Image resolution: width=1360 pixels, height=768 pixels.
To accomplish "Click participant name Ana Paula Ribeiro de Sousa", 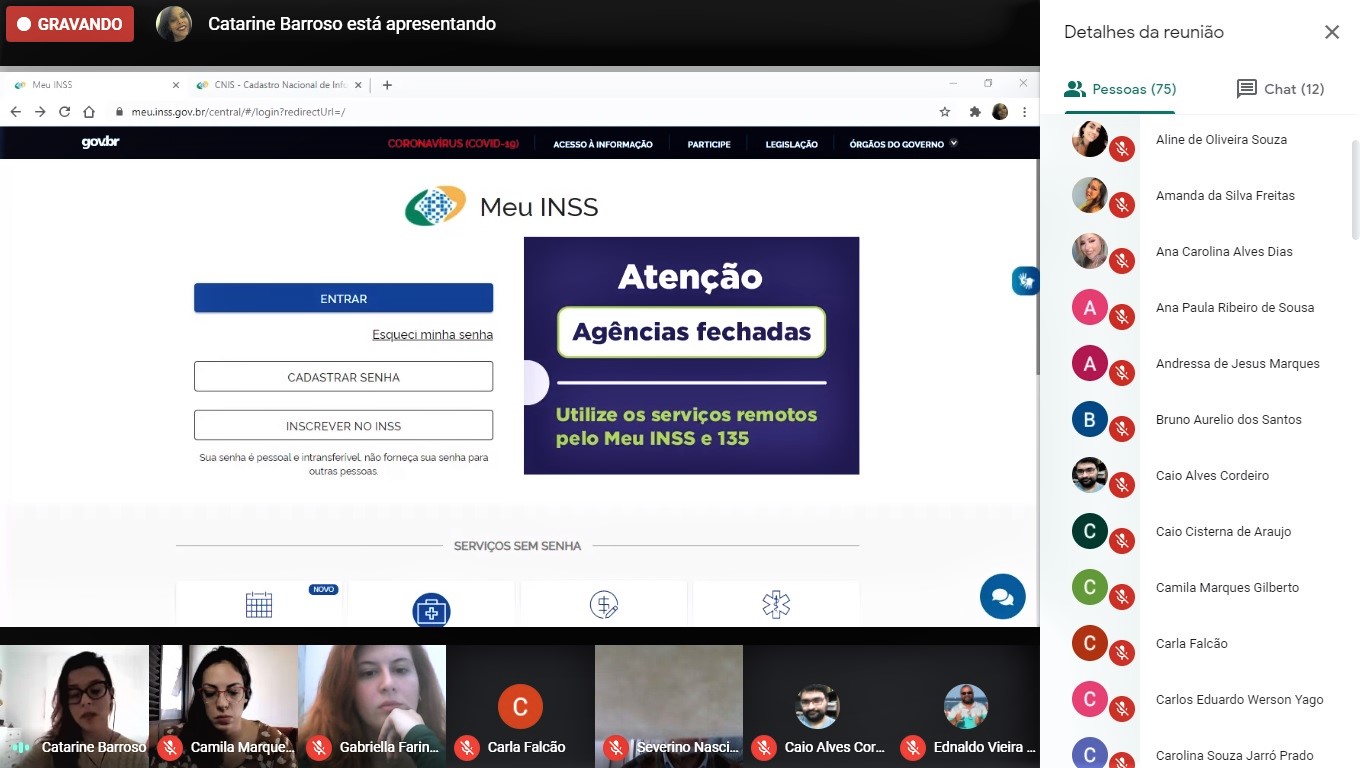I will click(1235, 307).
